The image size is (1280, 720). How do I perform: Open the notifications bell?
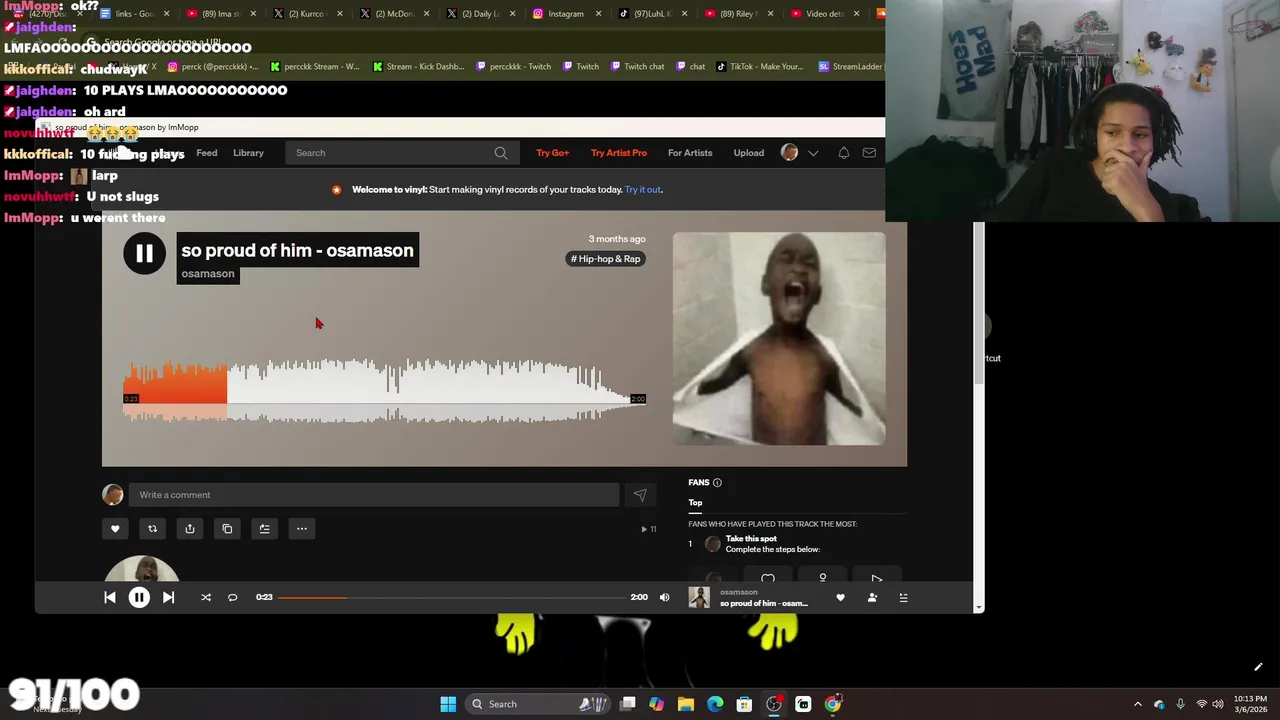(x=843, y=153)
